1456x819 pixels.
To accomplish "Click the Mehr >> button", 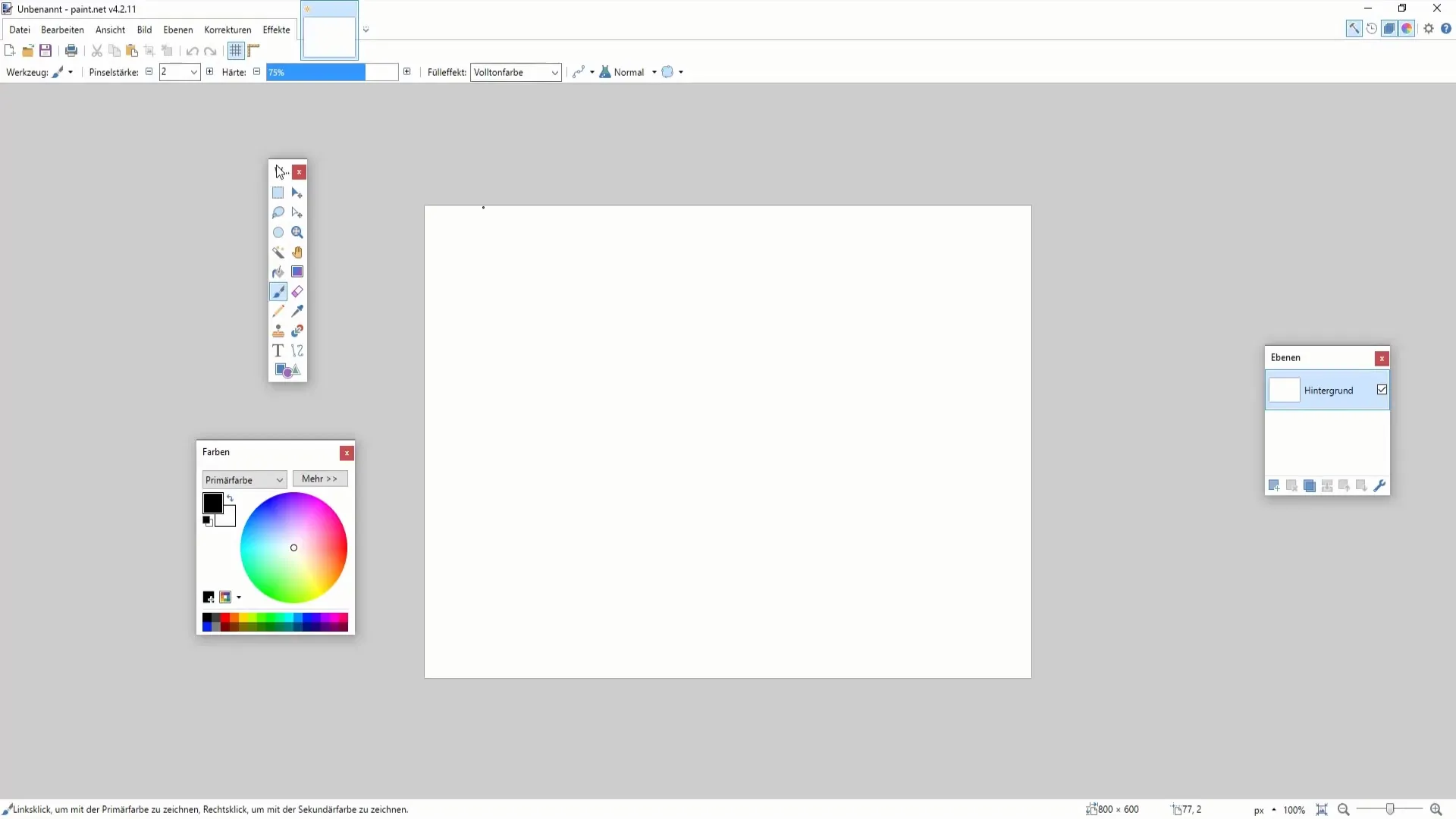I will 320,479.
